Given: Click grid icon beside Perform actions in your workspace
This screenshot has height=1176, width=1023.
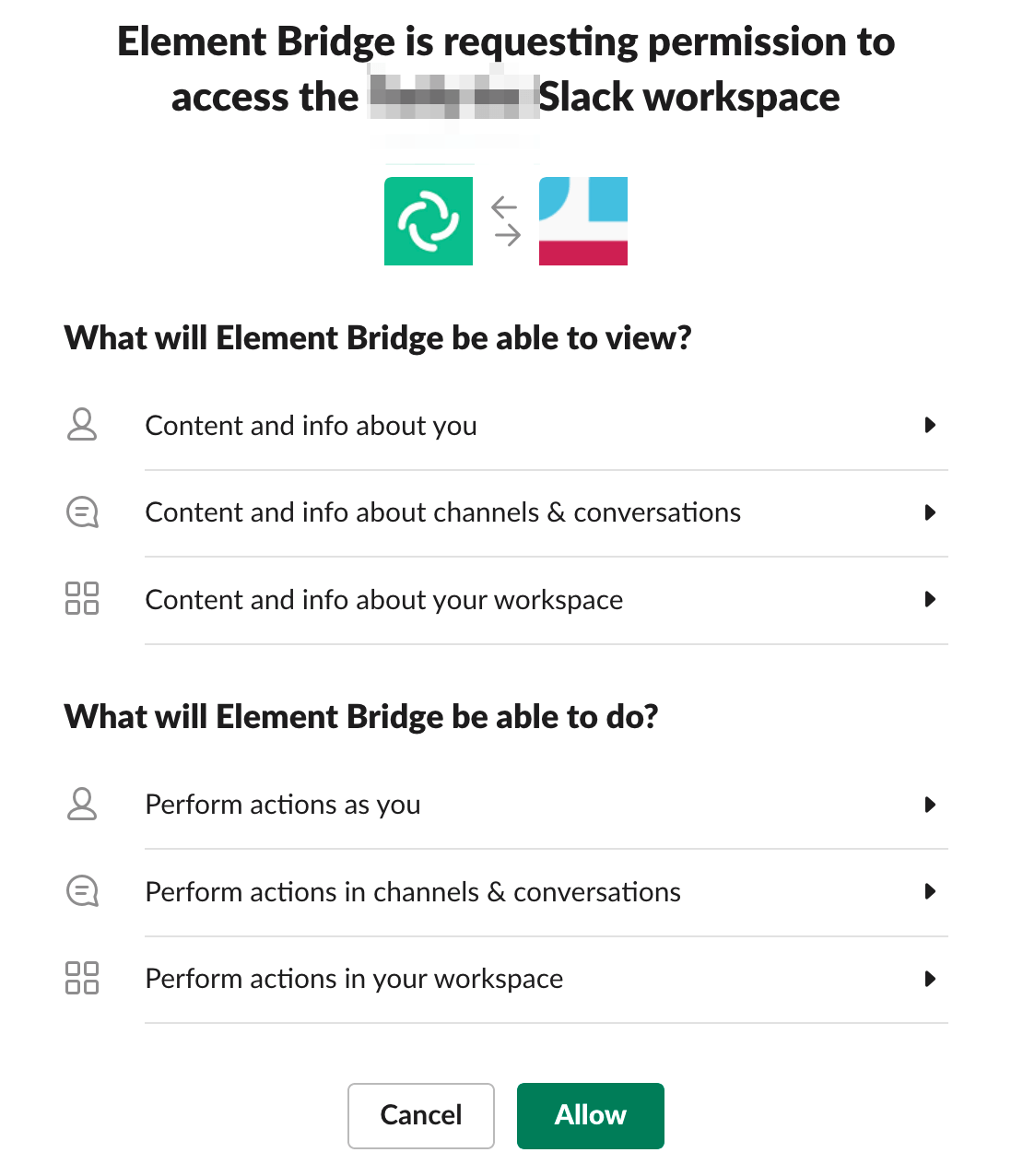Looking at the screenshot, I should point(82,978).
